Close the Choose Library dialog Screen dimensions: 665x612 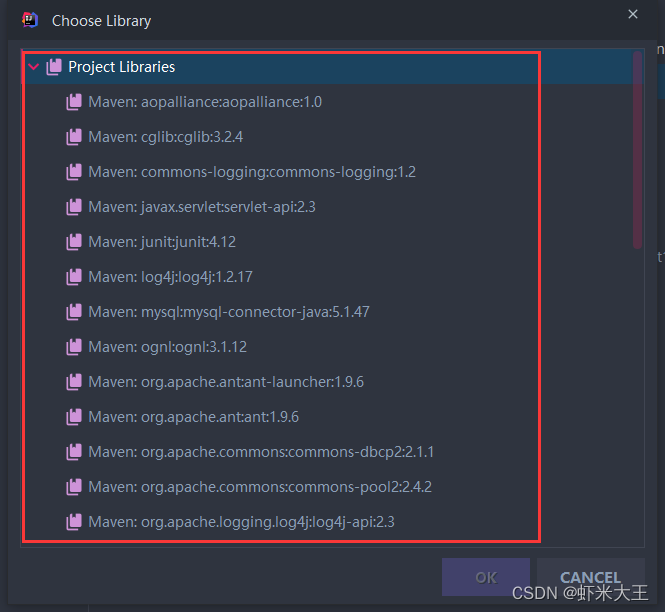point(633,14)
